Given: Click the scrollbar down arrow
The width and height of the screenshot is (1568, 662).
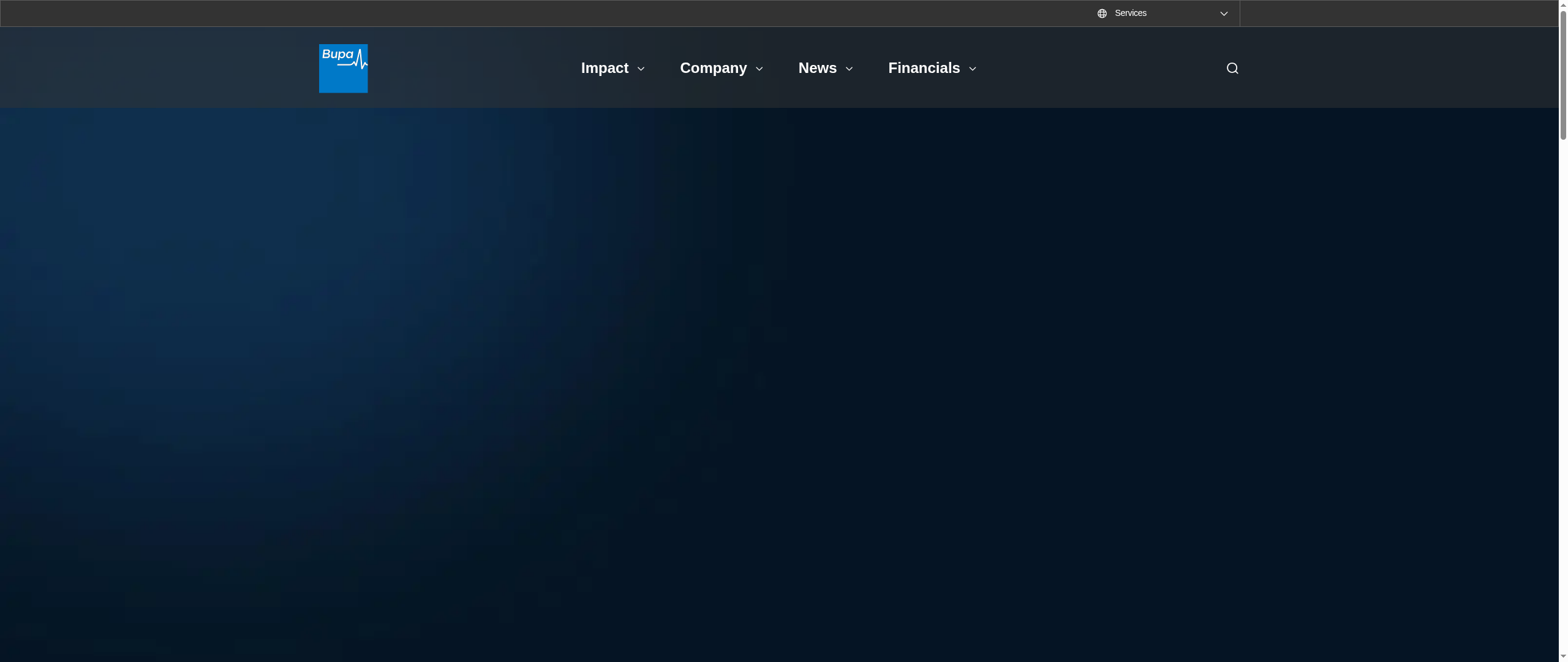Looking at the screenshot, I should 1563,656.
